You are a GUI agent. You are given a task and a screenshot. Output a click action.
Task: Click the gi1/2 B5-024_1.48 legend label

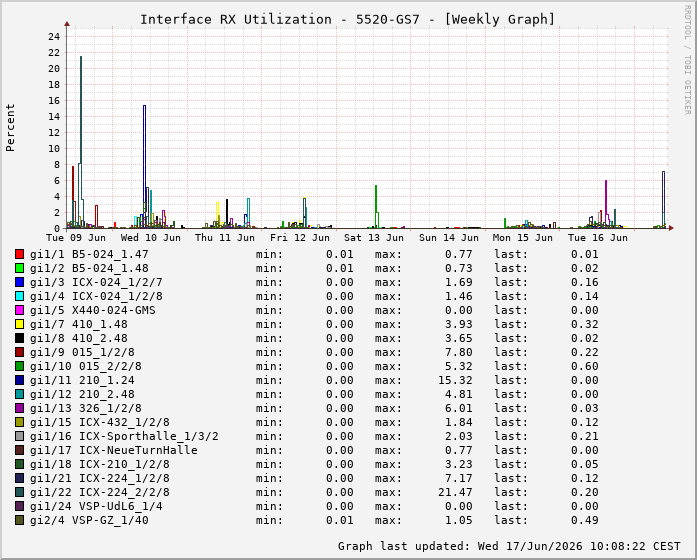pyautogui.click(x=89, y=268)
